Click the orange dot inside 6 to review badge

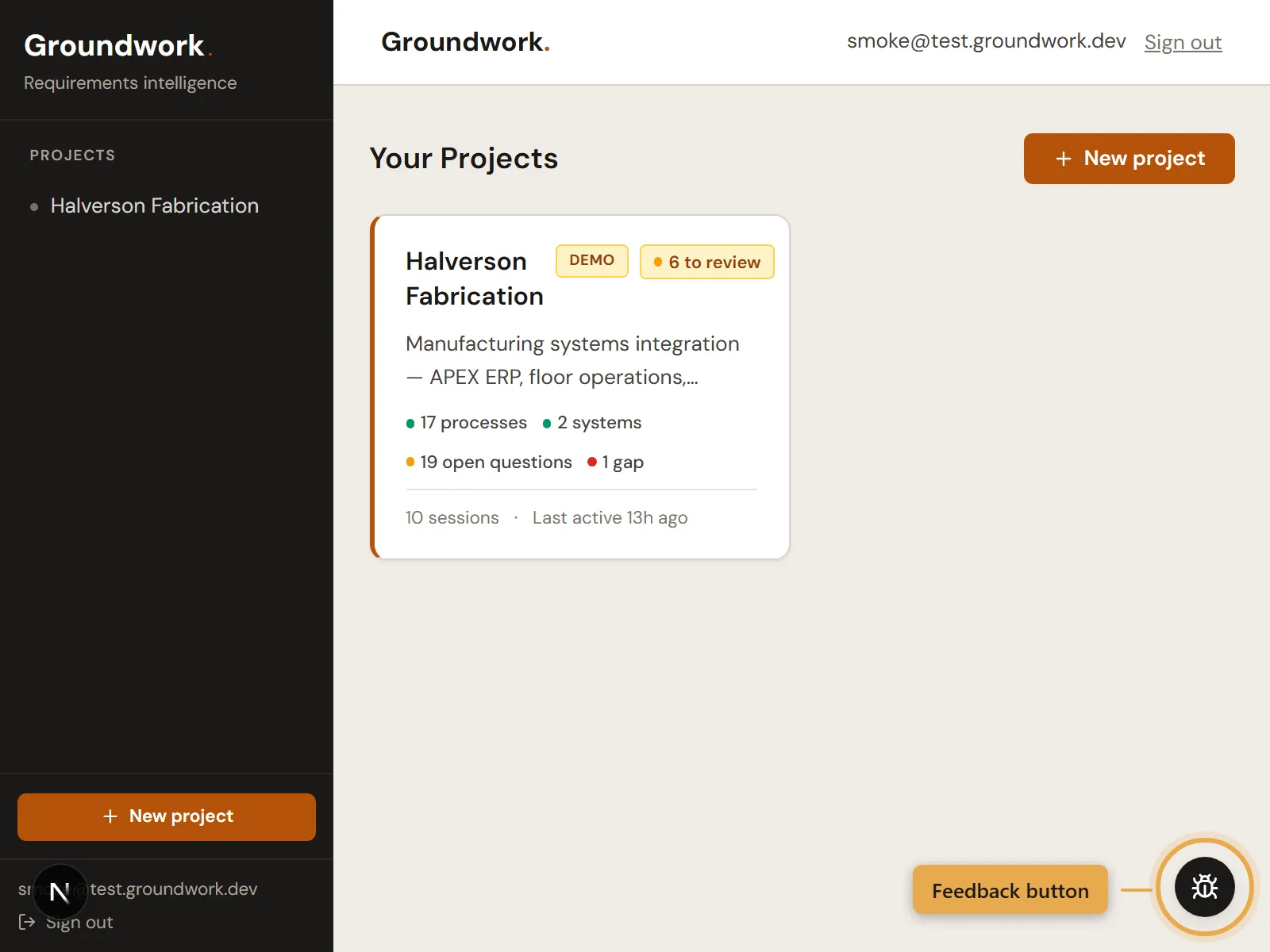click(x=657, y=262)
